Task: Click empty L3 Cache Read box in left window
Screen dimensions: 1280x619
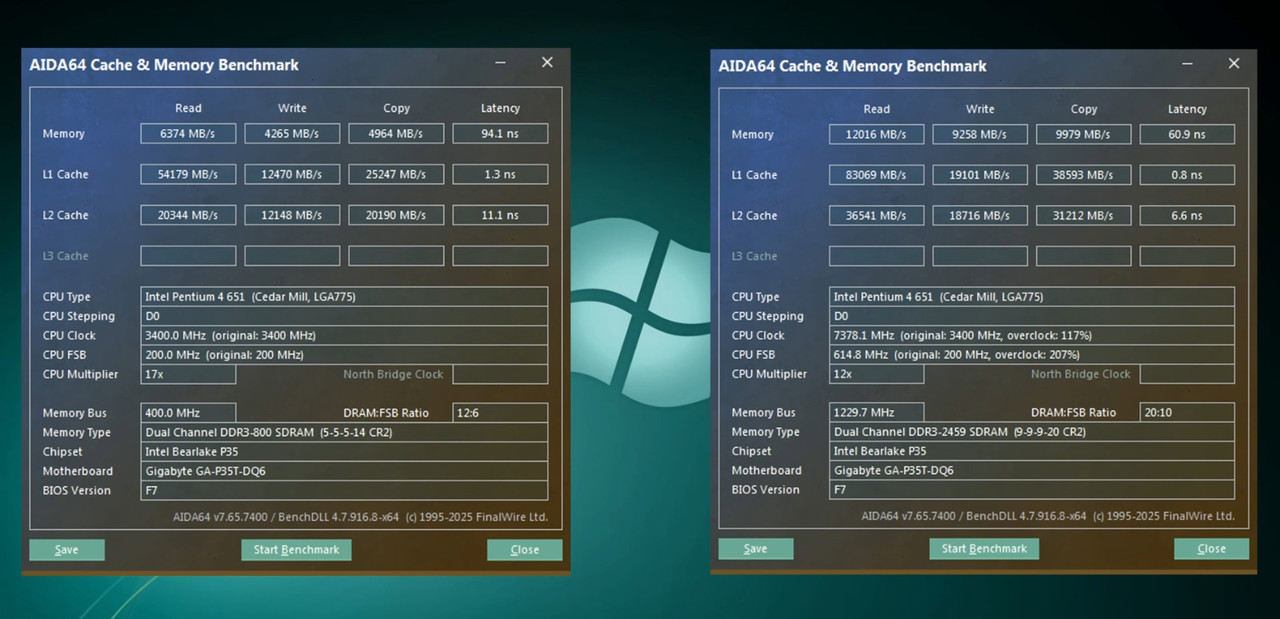Action: pyautogui.click(x=188, y=256)
